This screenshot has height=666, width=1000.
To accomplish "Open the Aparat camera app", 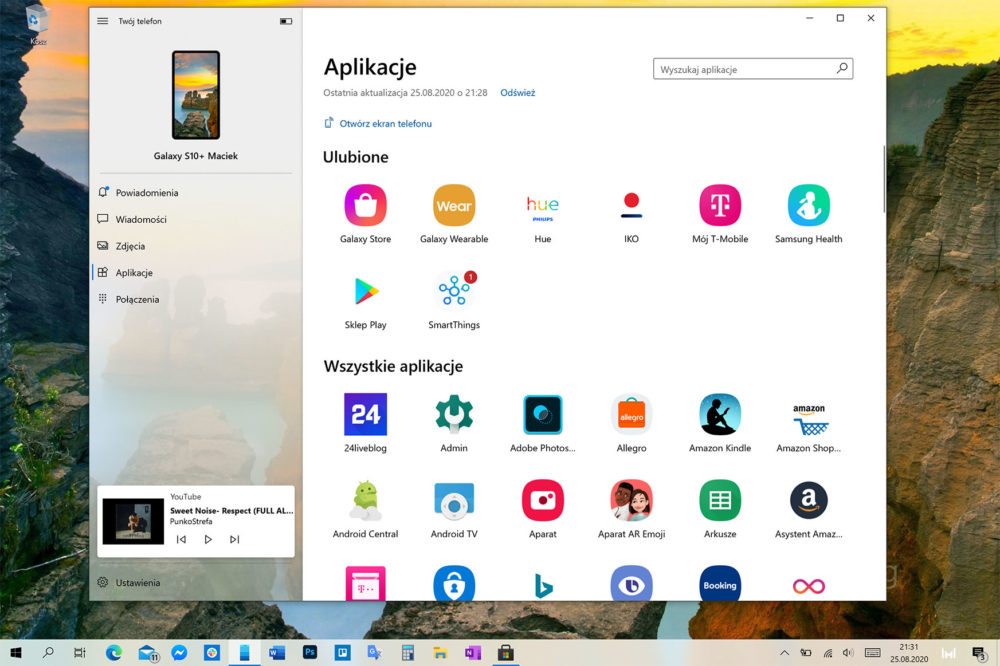I will [543, 501].
